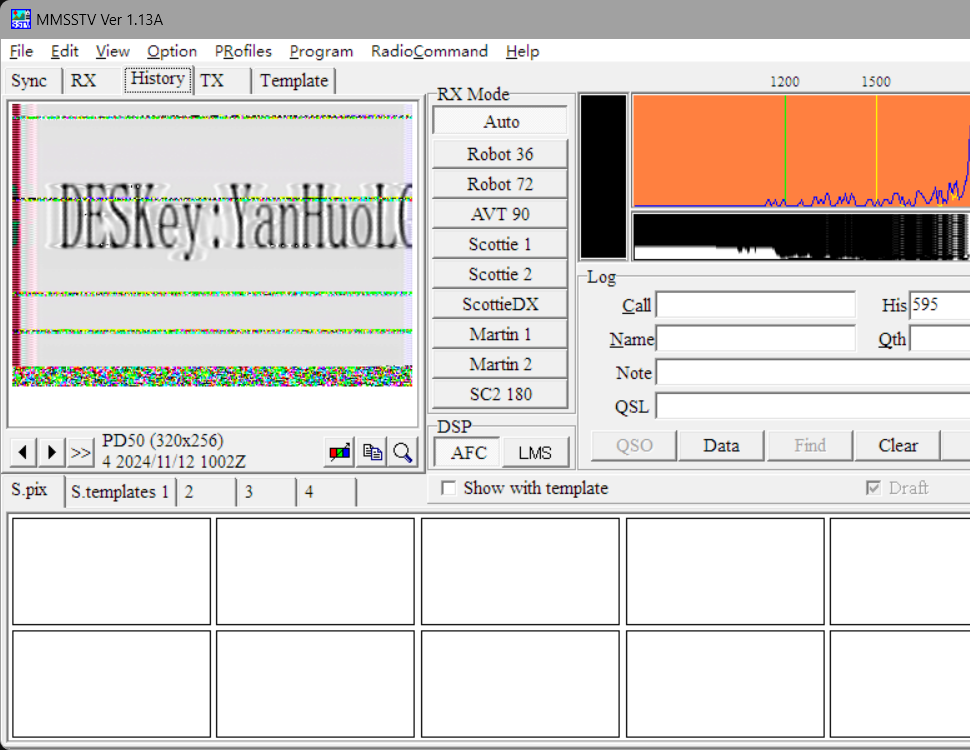Choose the Scottie 1 mode button
Image resolution: width=970 pixels, height=750 pixels.
500,244
